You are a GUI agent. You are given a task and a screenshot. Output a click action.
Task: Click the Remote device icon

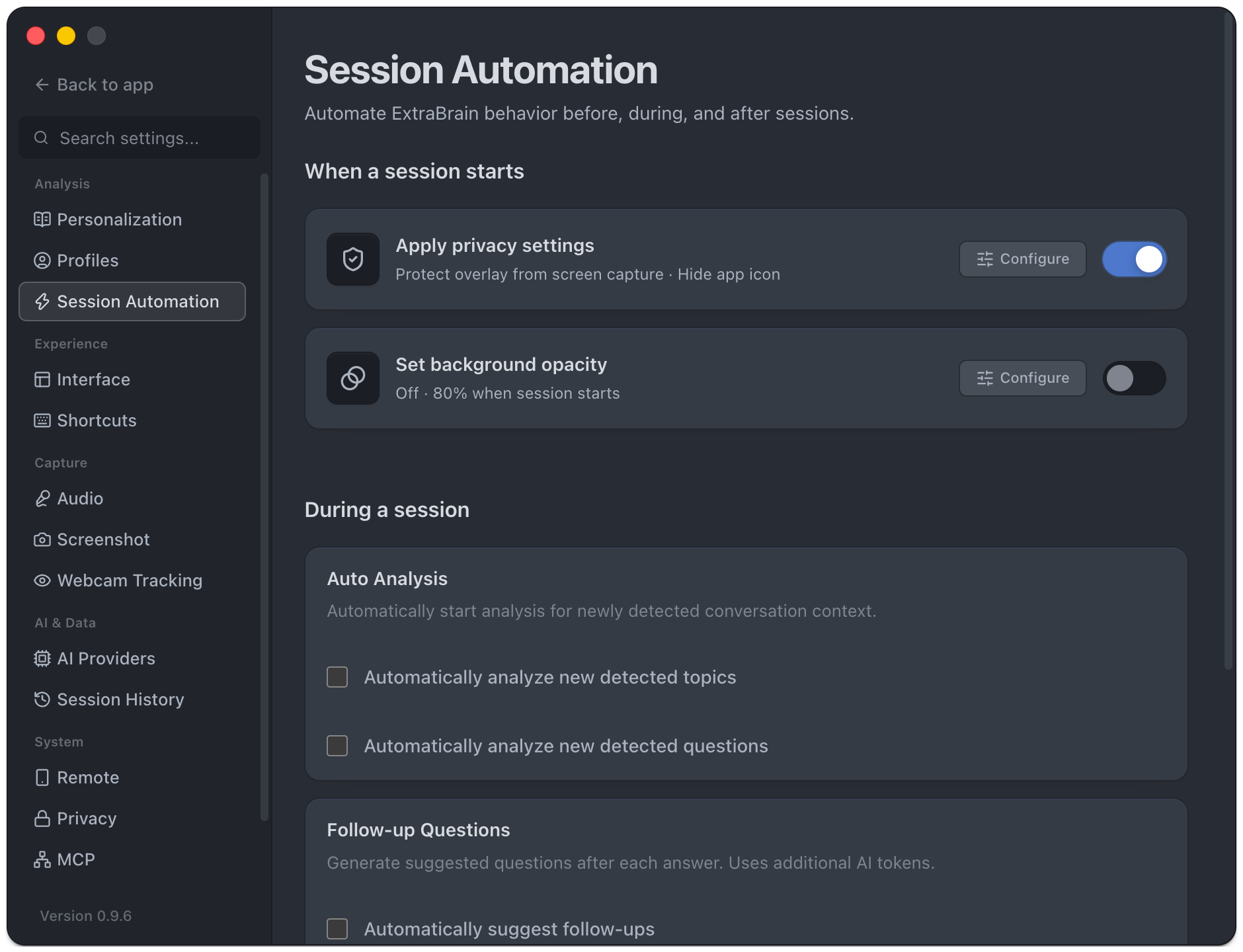pyautogui.click(x=42, y=777)
